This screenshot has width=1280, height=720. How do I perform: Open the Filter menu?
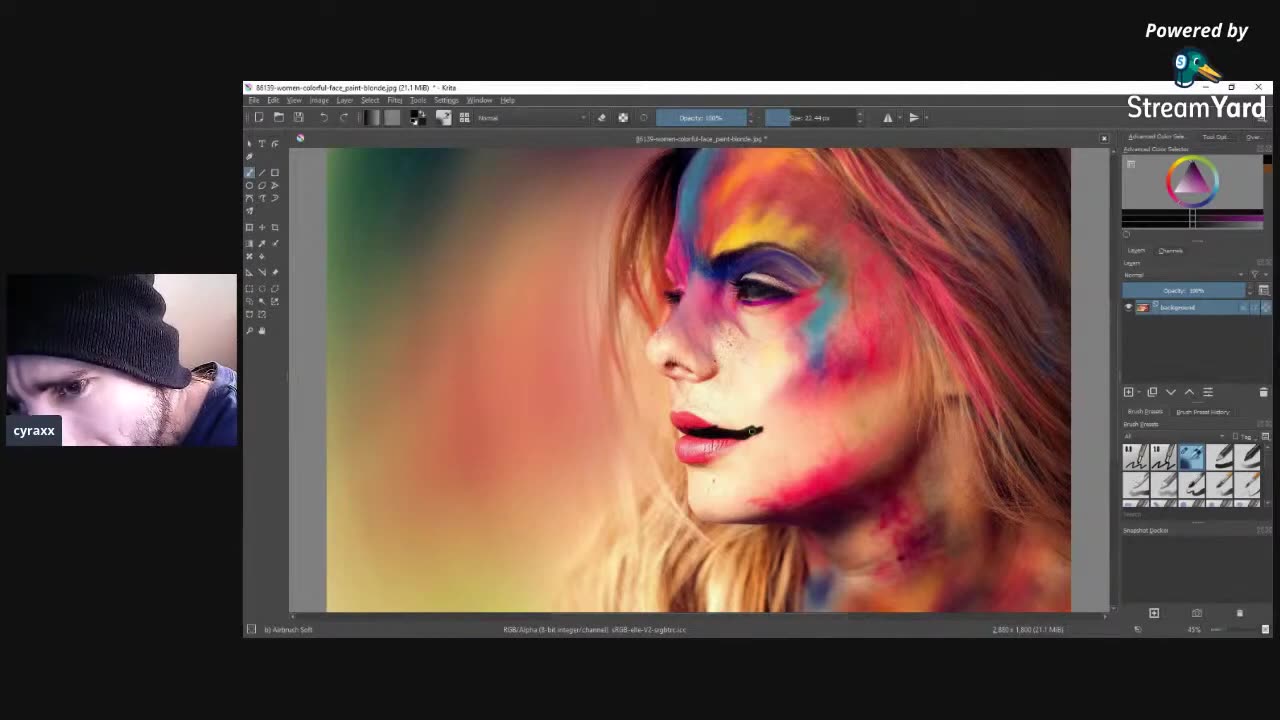[395, 100]
